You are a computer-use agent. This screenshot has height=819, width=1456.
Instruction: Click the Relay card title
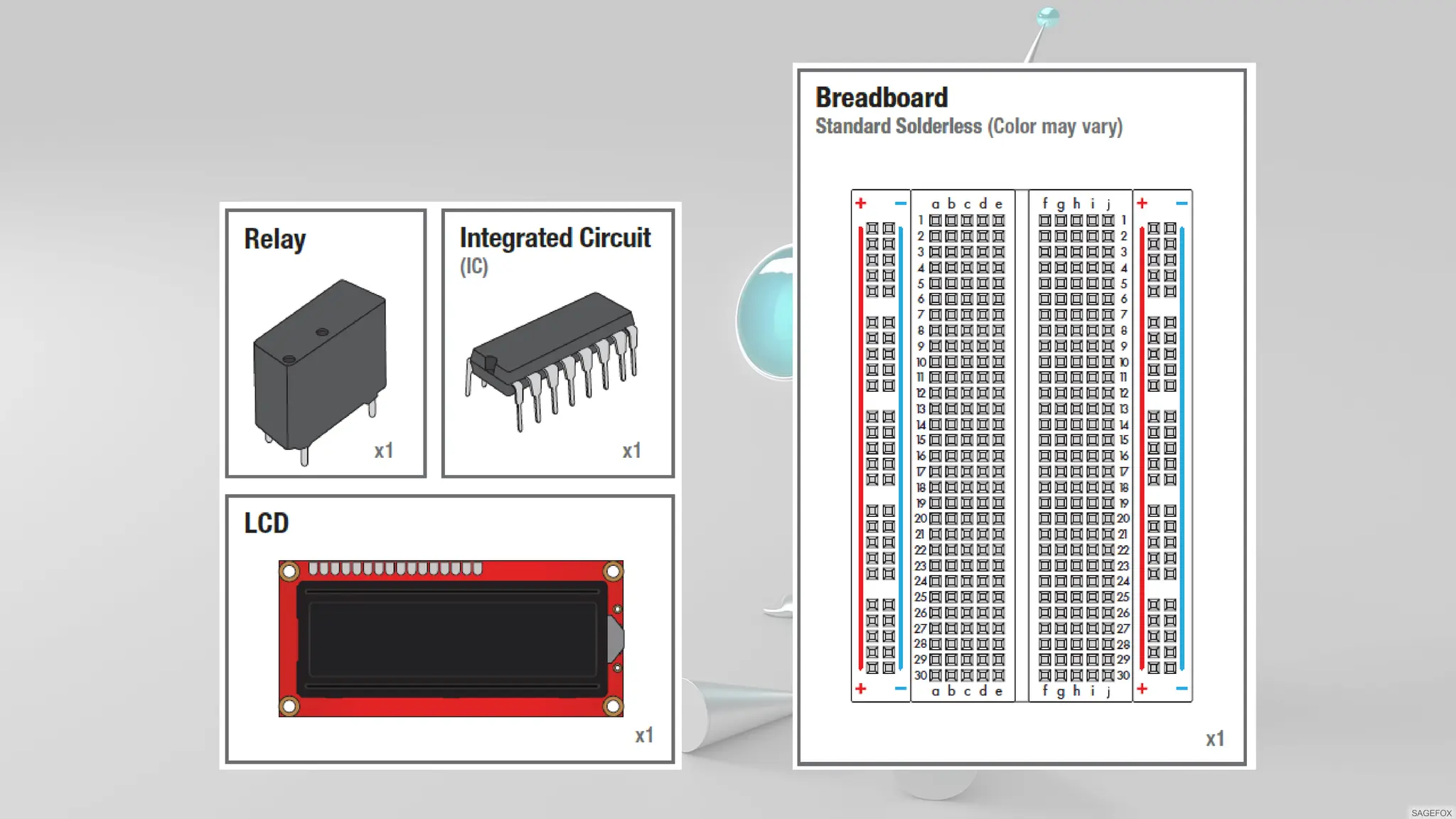[275, 239]
